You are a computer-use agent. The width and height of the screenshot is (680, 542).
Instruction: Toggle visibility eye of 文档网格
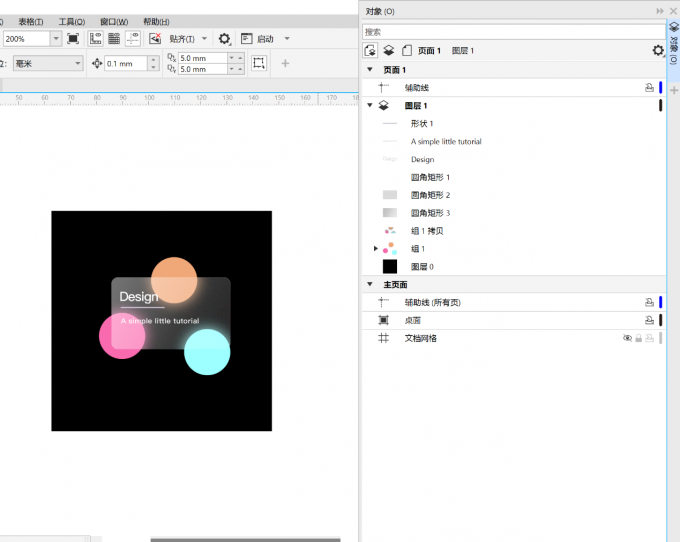click(x=627, y=339)
